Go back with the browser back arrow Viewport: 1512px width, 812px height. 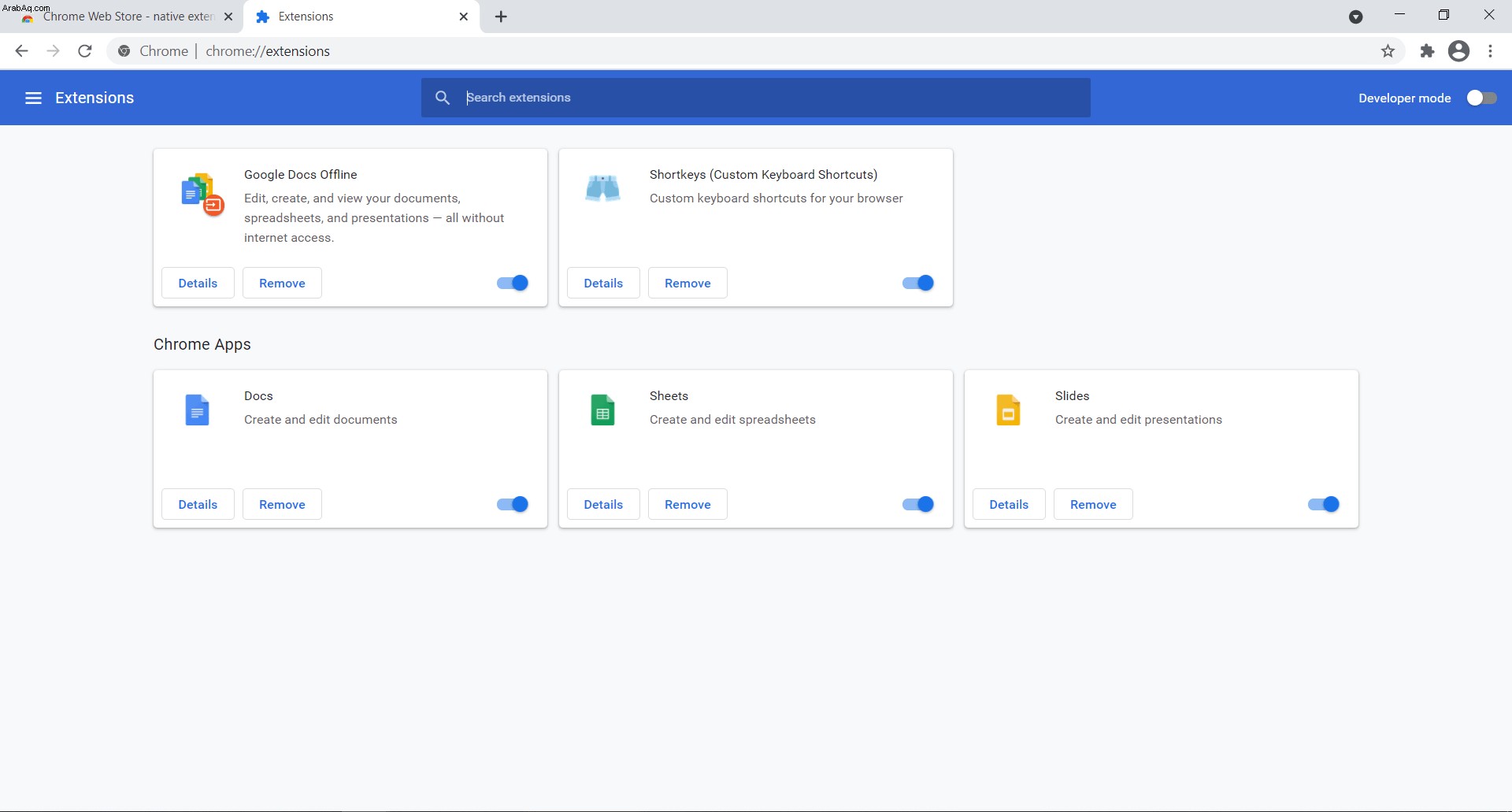click(21, 51)
